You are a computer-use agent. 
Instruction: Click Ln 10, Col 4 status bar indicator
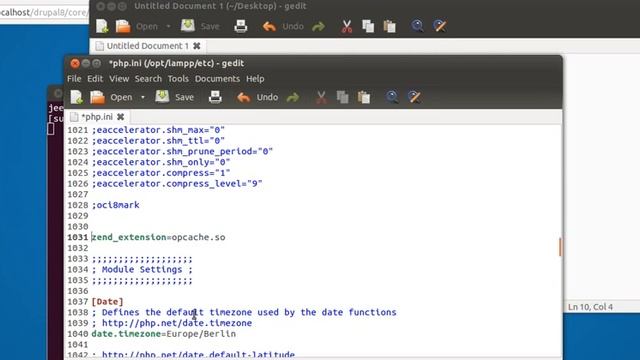click(590, 307)
